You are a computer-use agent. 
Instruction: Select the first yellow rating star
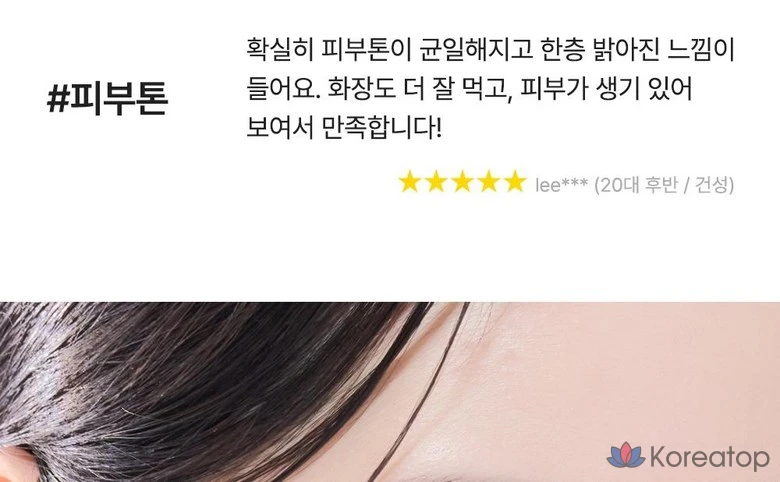point(410,182)
